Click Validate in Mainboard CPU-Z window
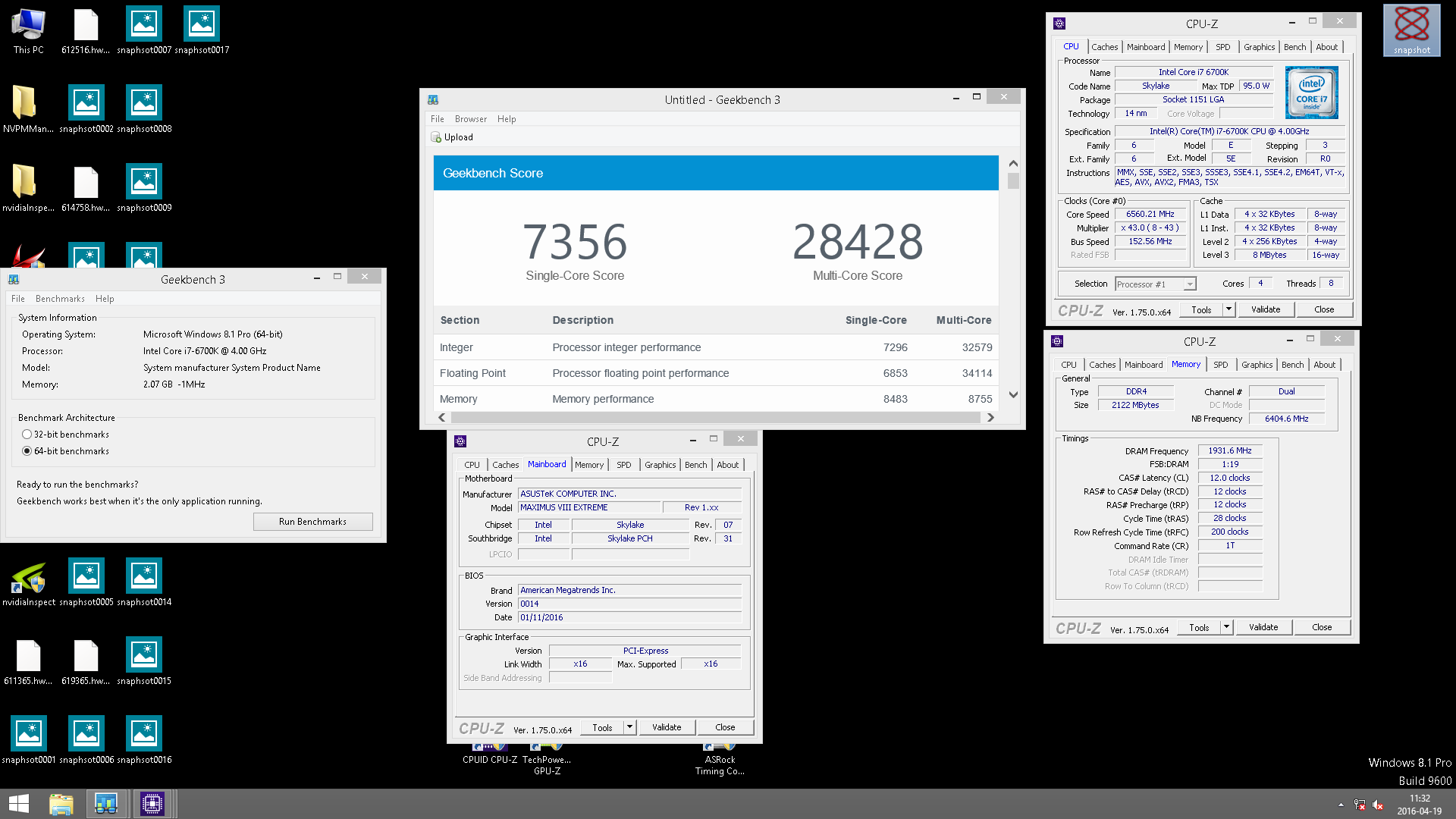The width and height of the screenshot is (1456, 819). [667, 727]
